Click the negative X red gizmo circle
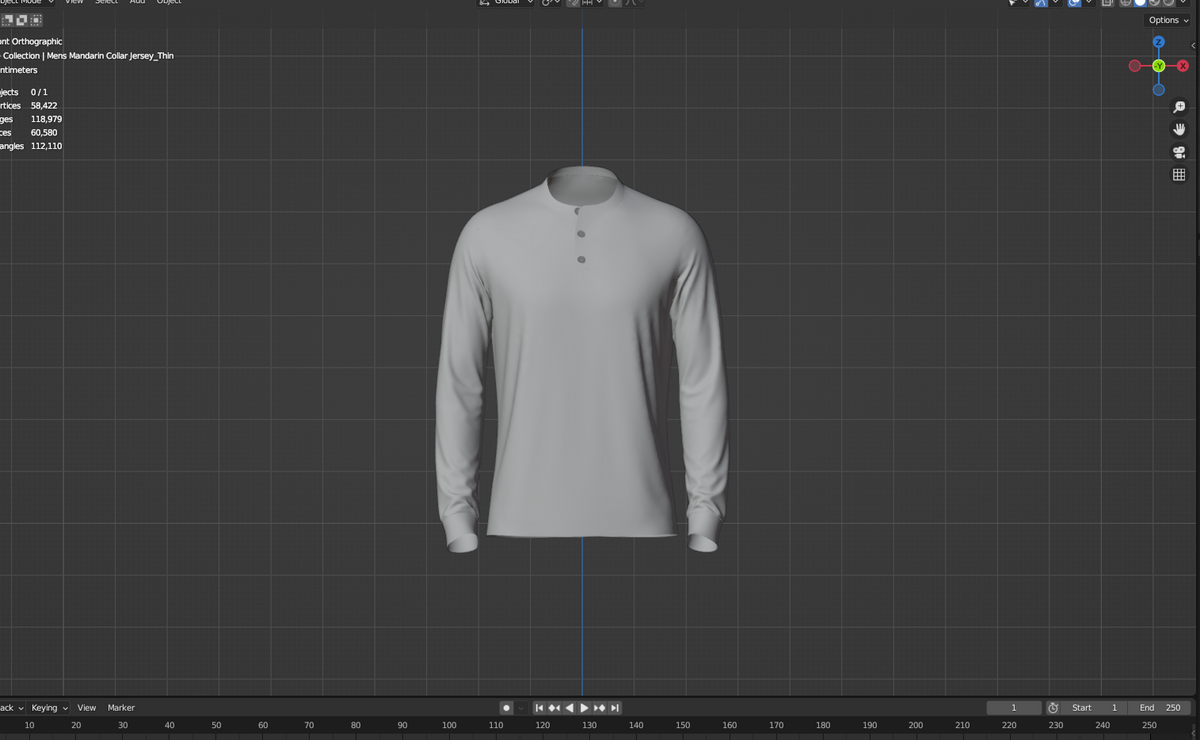This screenshot has height=740, width=1200. (x=1134, y=66)
